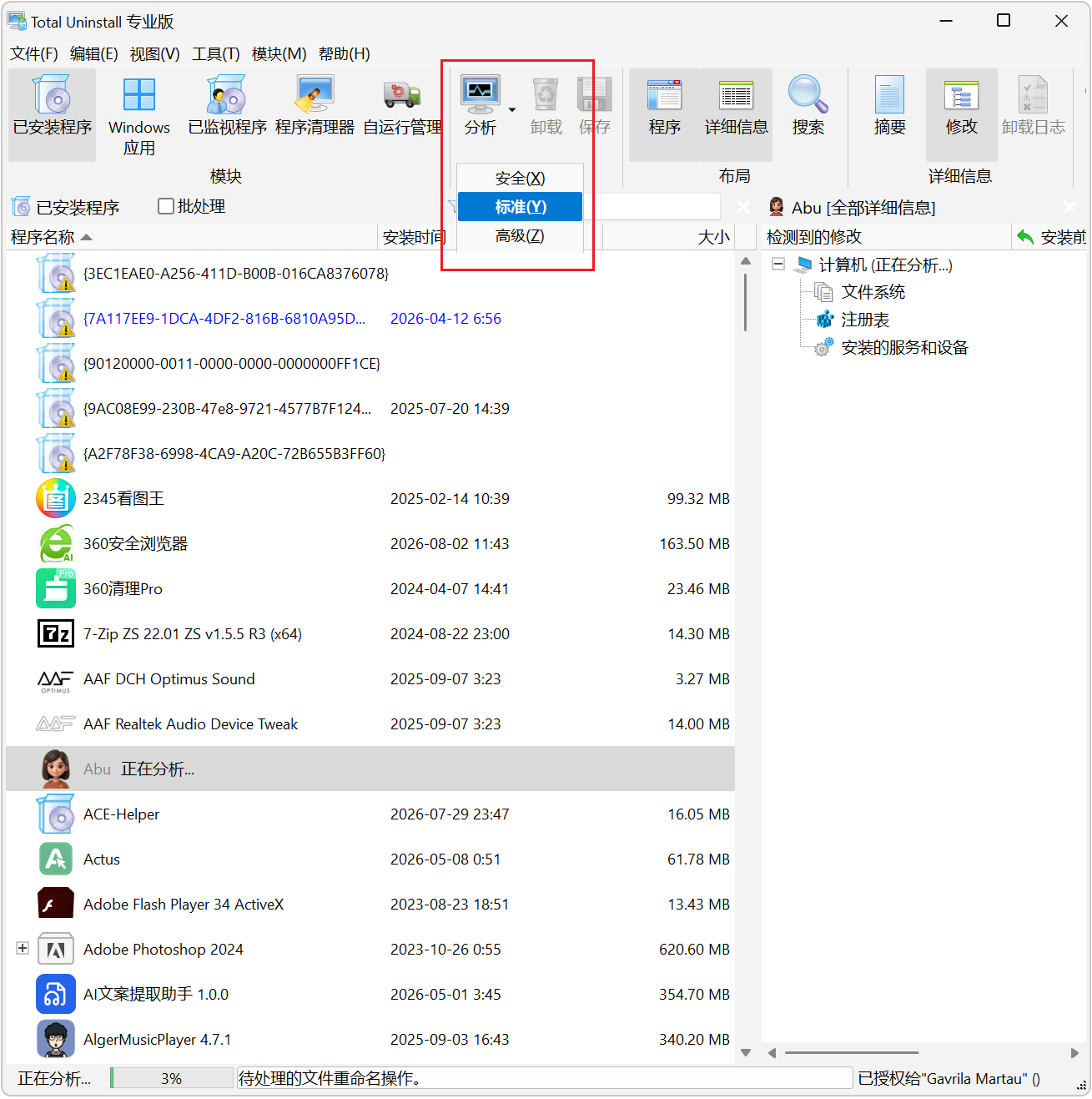1092x1099 pixels.
Task: Click the 卸载 toolbar icon
Action: (x=546, y=94)
